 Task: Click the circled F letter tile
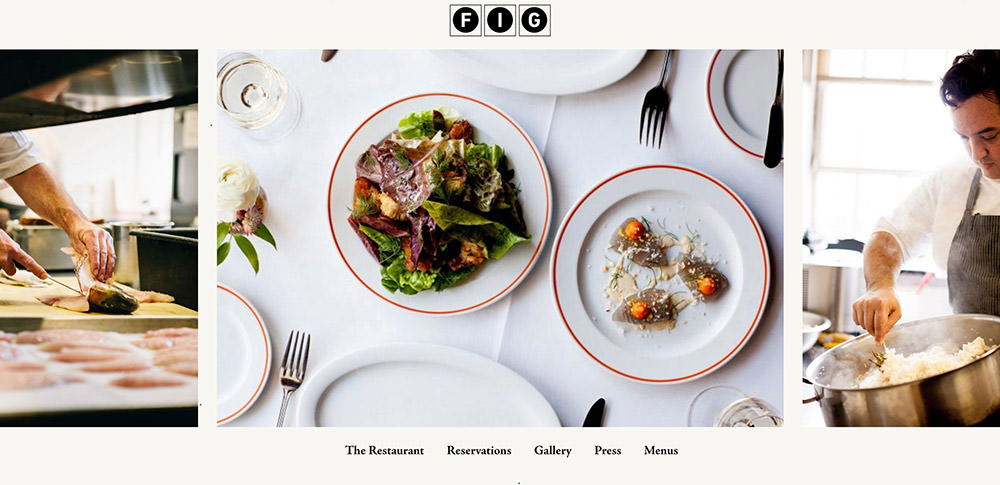coord(466,20)
